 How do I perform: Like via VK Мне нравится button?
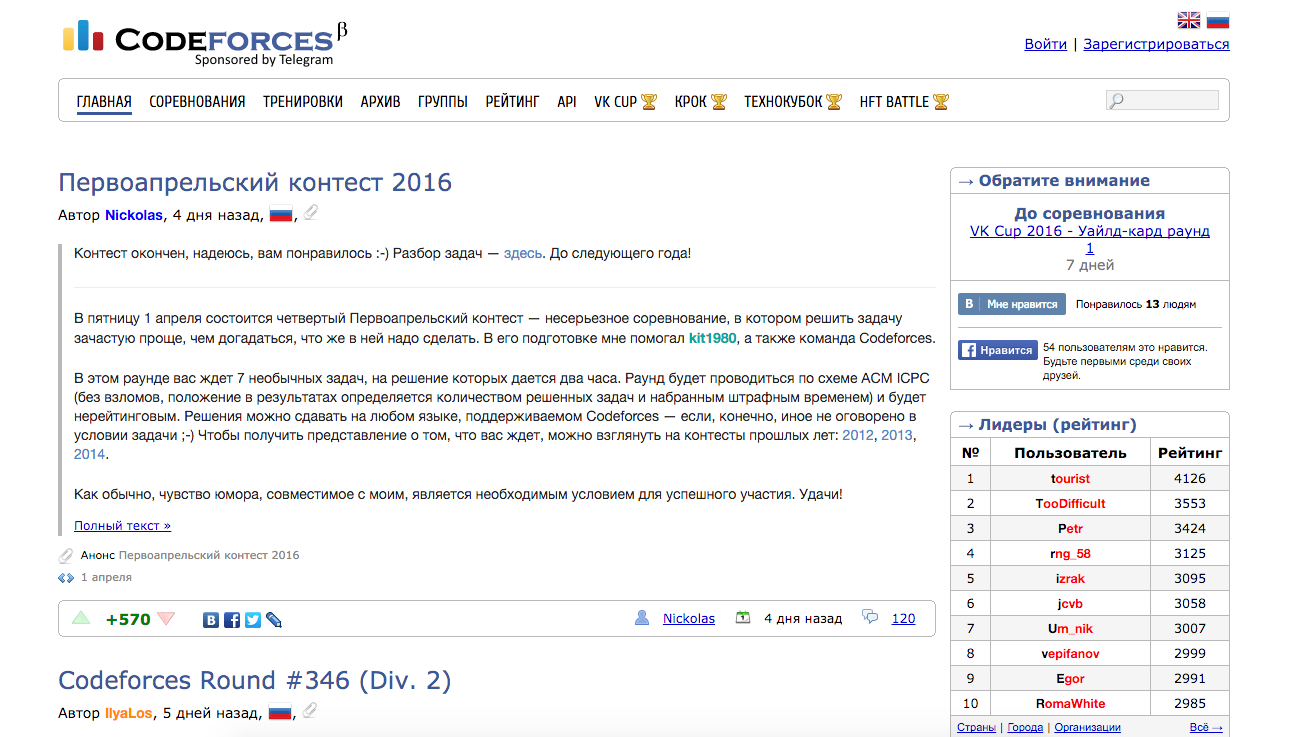point(1010,304)
